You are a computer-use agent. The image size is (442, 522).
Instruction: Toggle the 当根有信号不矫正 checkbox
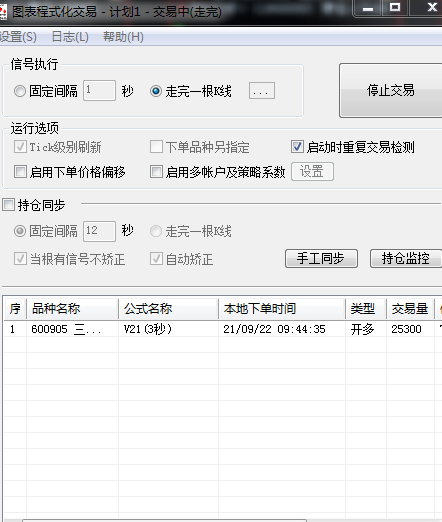coord(20,259)
